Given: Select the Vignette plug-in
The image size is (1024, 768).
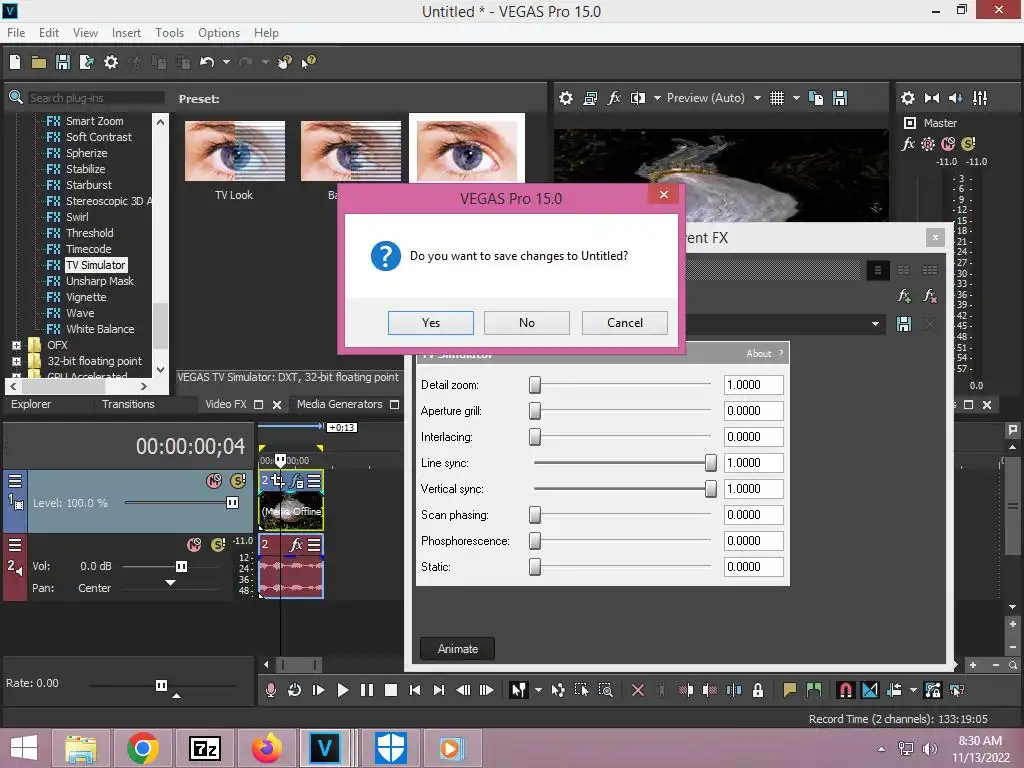Looking at the screenshot, I should (86, 297).
